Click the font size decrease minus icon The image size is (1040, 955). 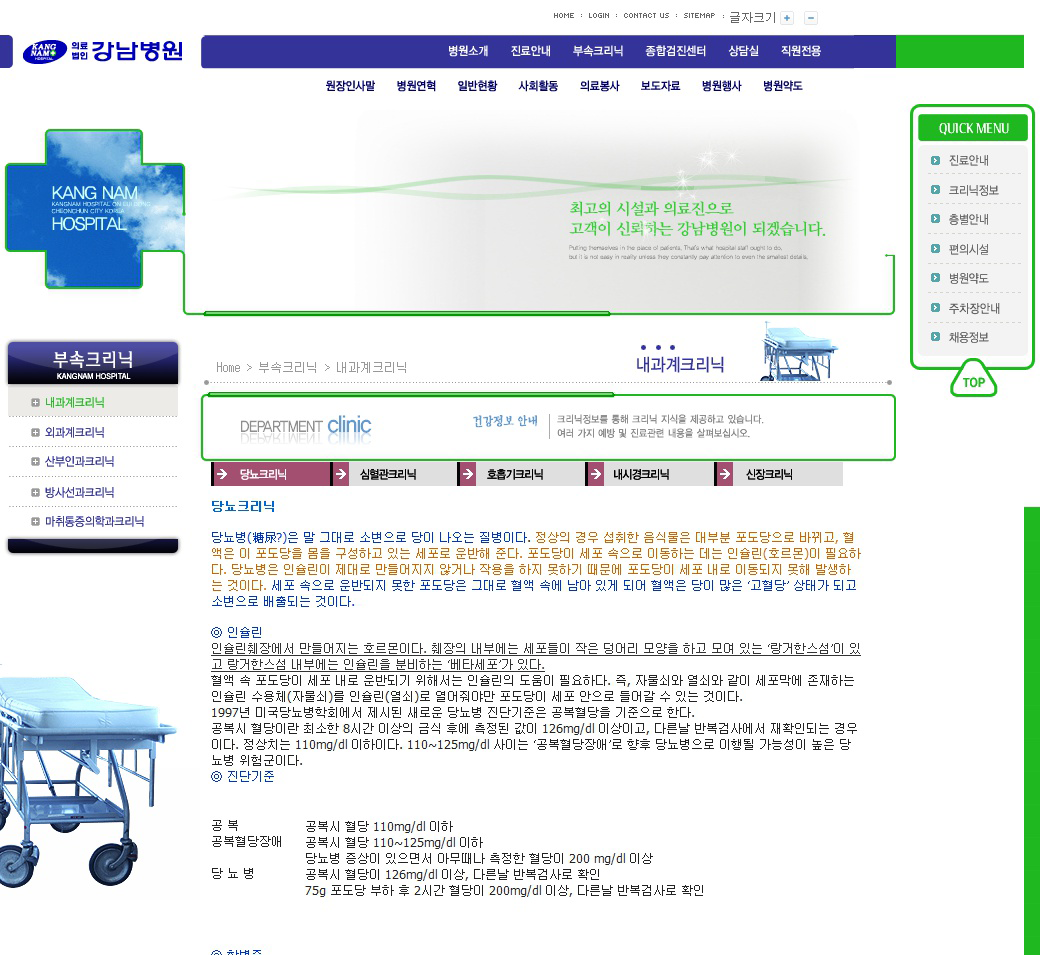811,18
